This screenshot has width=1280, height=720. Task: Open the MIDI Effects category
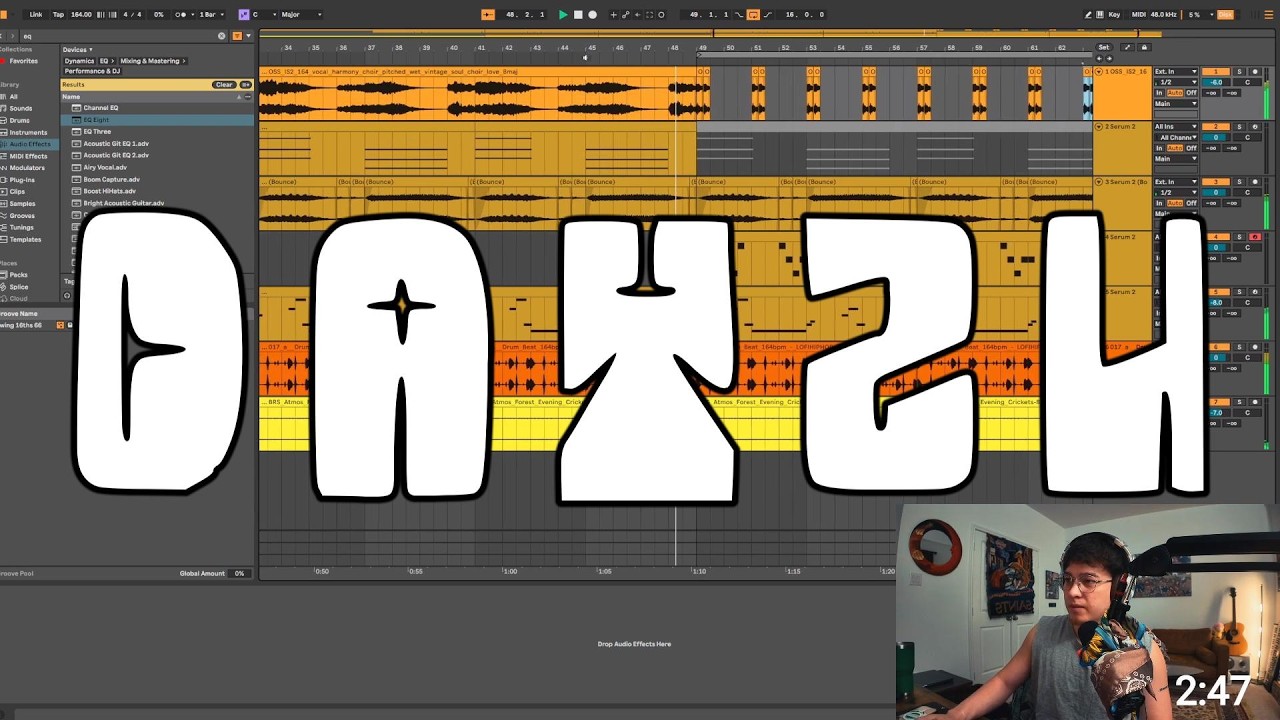tap(28, 156)
